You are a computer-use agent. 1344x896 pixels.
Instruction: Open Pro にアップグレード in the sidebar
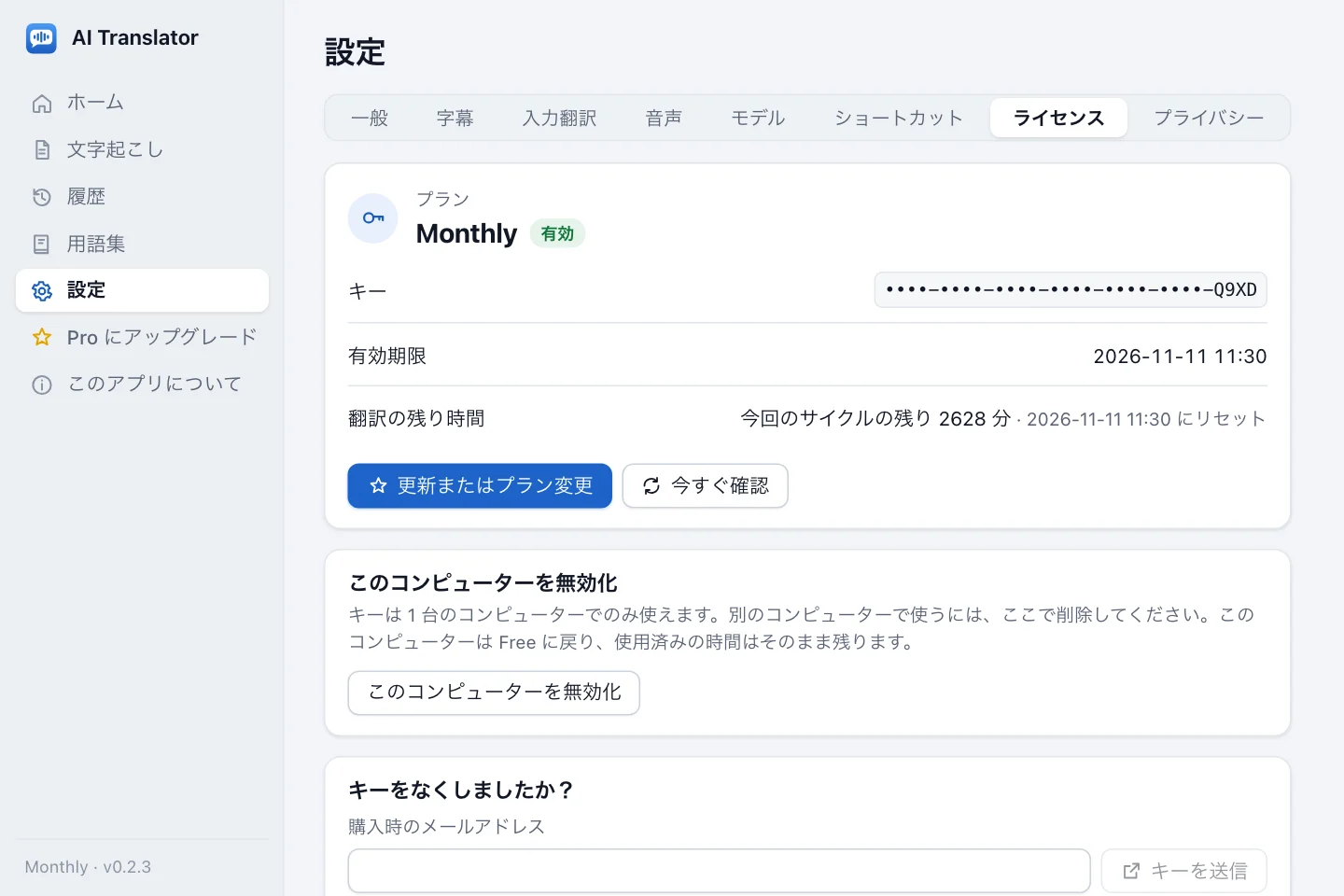142,337
